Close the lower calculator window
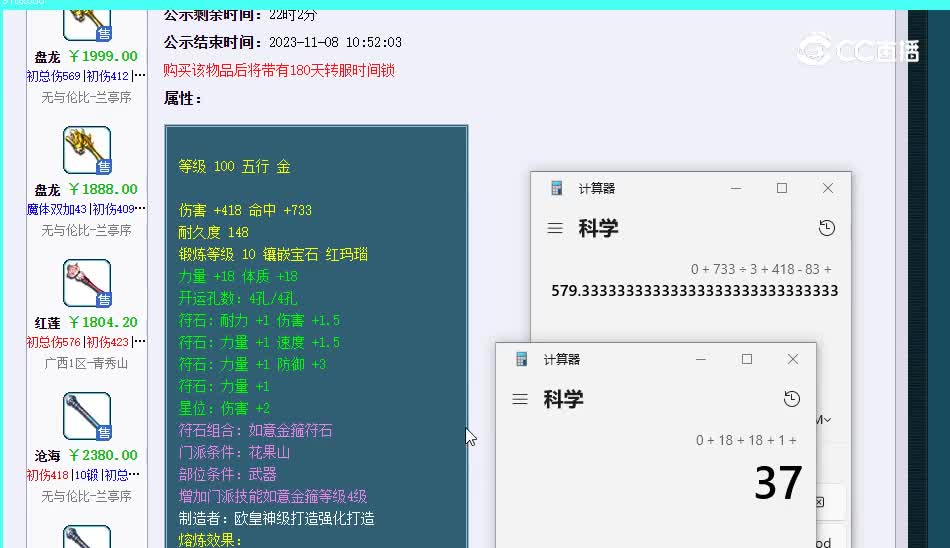The height and width of the screenshot is (548, 950). pos(793,359)
